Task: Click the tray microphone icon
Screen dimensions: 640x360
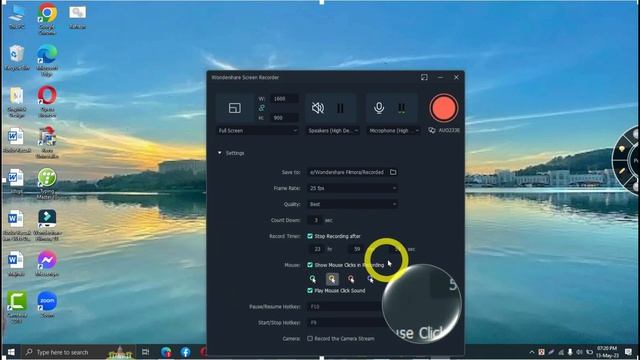Action: (570, 352)
